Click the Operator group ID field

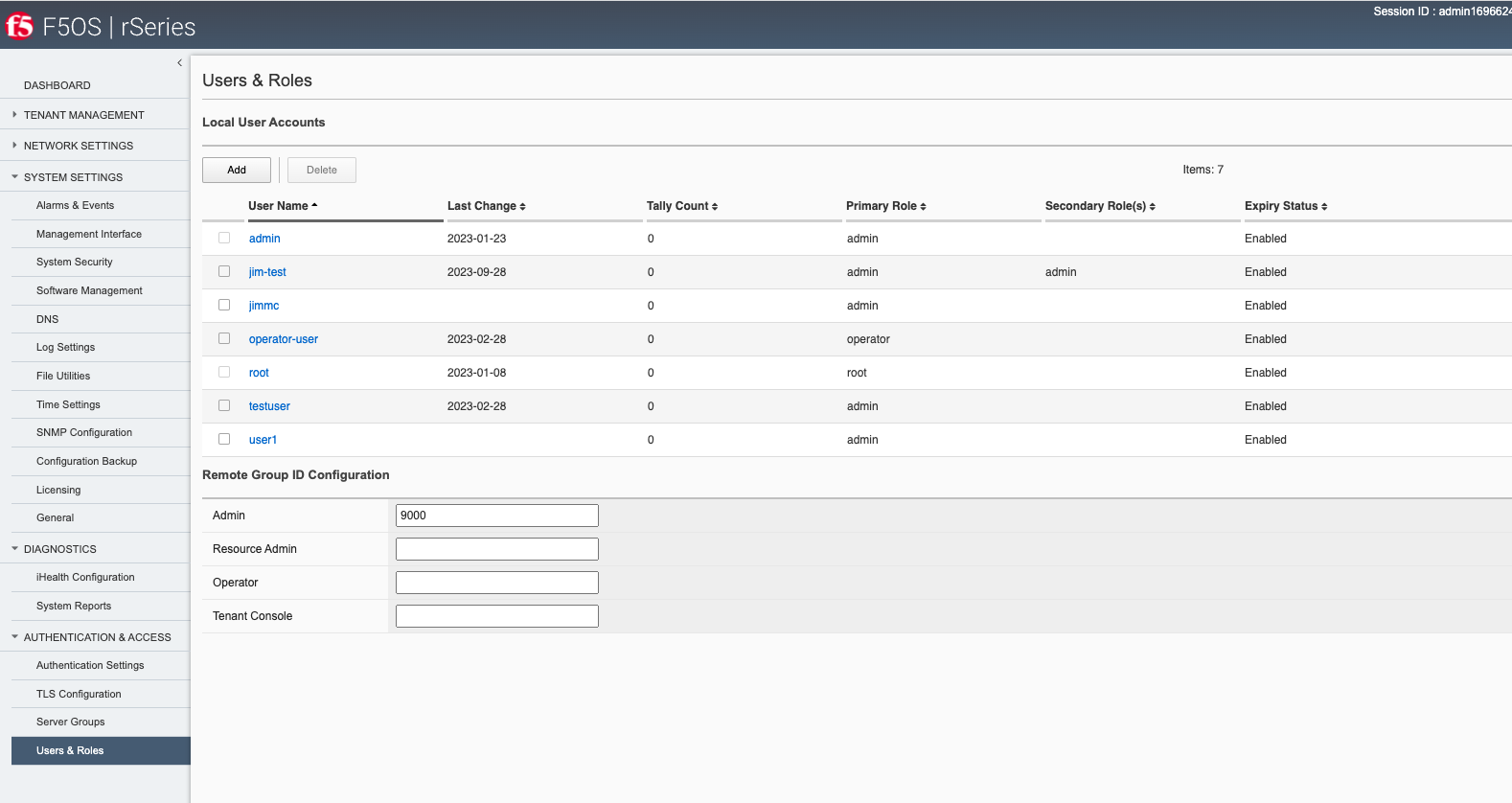click(497, 583)
